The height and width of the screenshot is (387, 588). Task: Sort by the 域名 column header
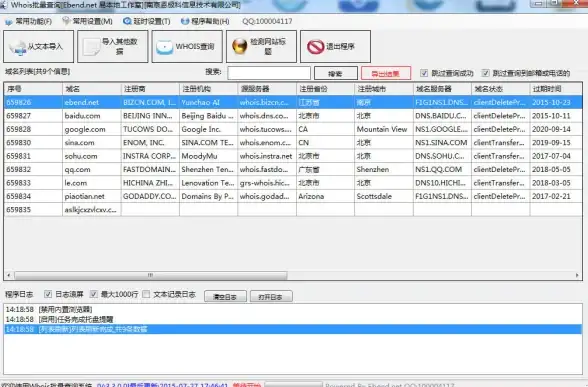coord(92,89)
